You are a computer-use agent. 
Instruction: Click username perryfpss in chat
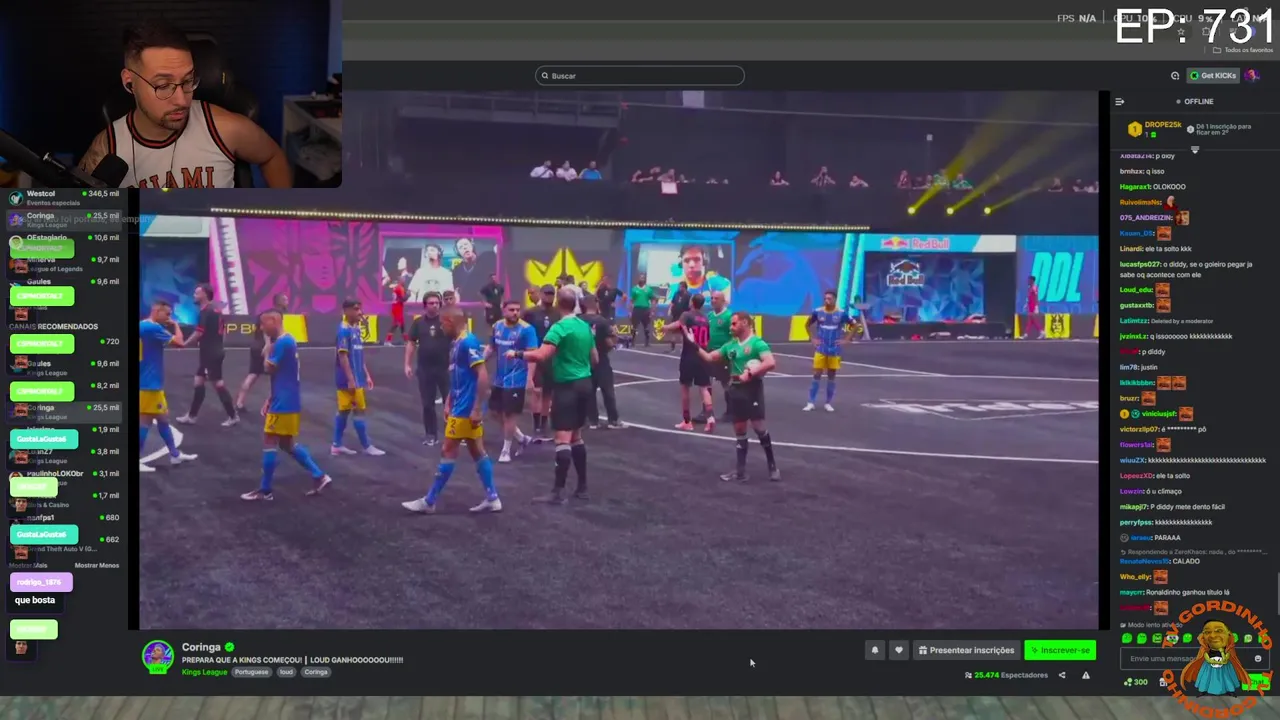(1136, 522)
